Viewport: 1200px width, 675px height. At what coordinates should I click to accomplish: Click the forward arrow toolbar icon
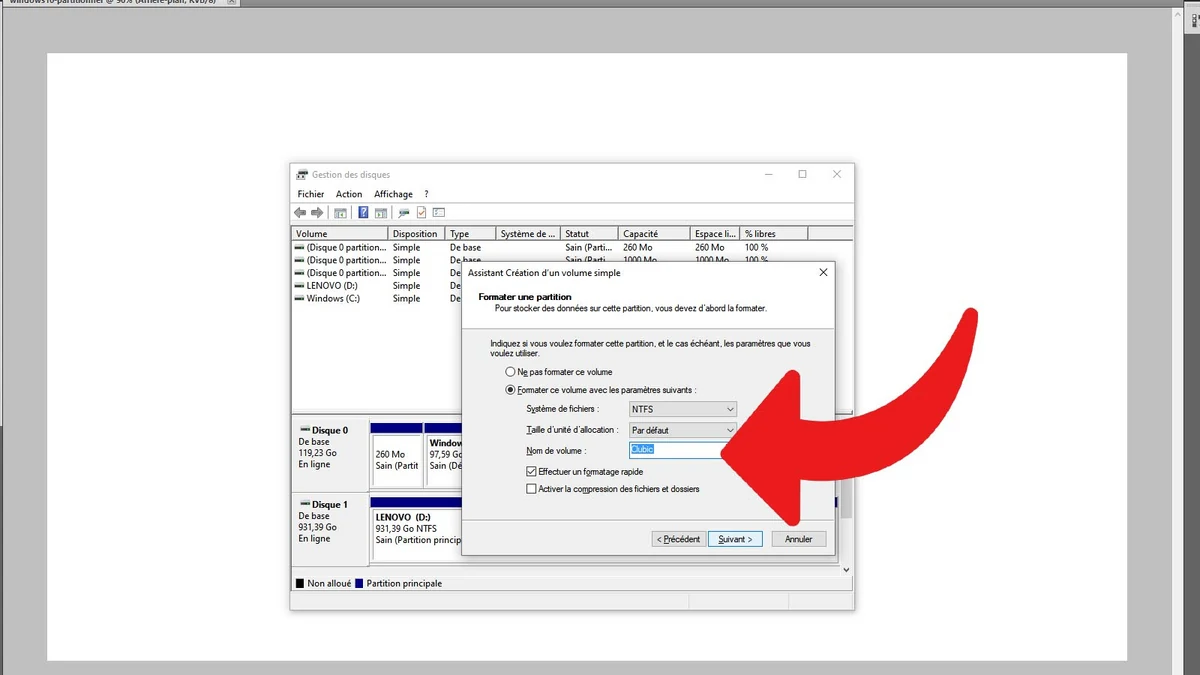coord(317,213)
